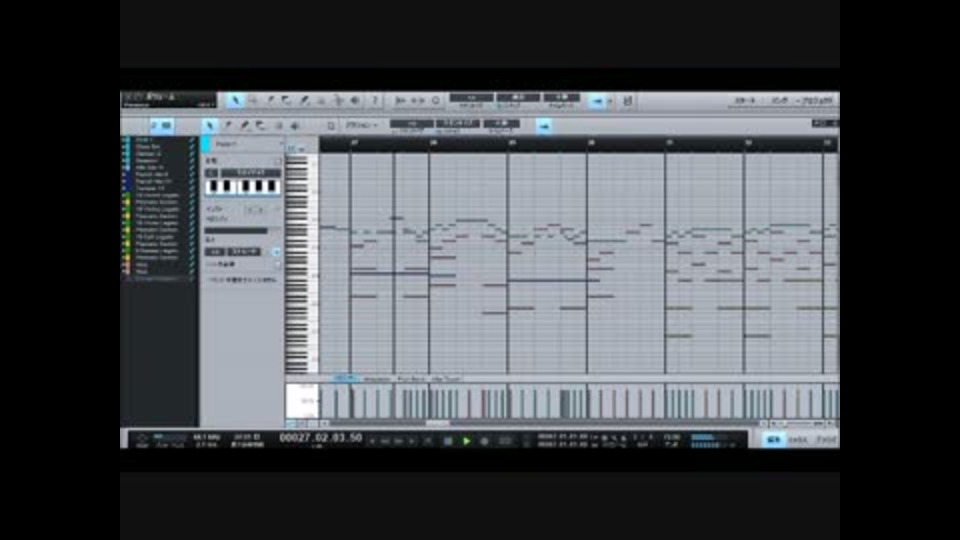Image resolution: width=960 pixels, height=540 pixels.
Task: Select the Eraser tool in top toolbar
Action: coord(287,100)
